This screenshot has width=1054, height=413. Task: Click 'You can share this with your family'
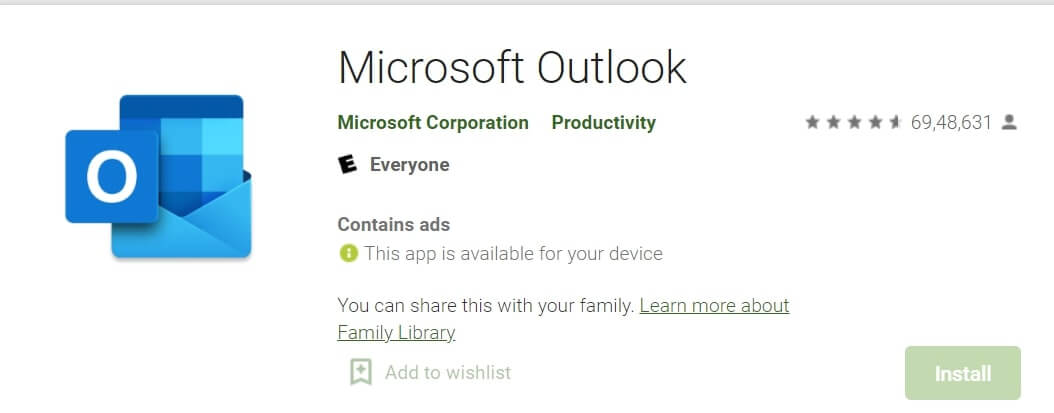pyautogui.click(x=485, y=306)
